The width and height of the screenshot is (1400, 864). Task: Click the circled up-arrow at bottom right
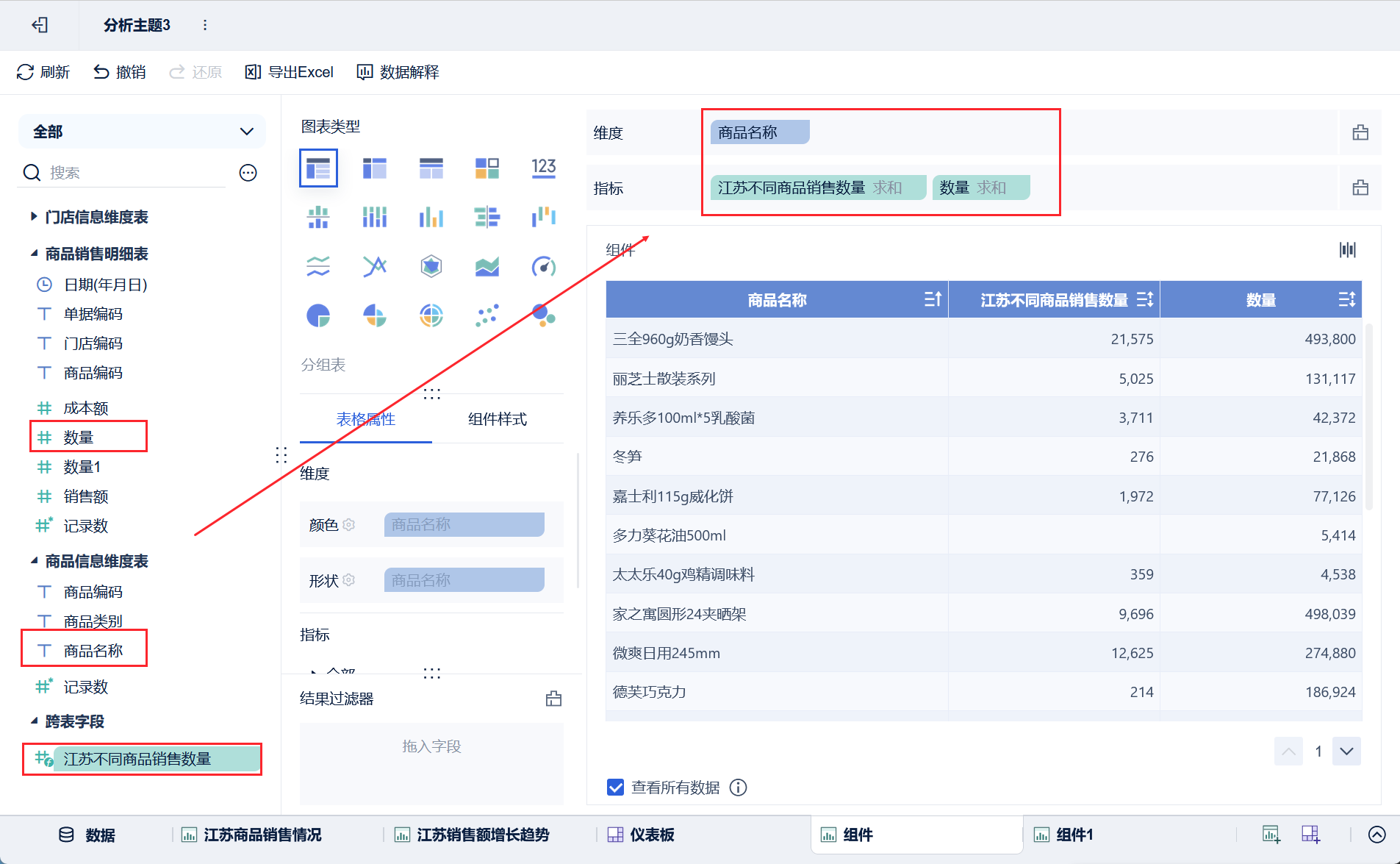[x=1377, y=835]
